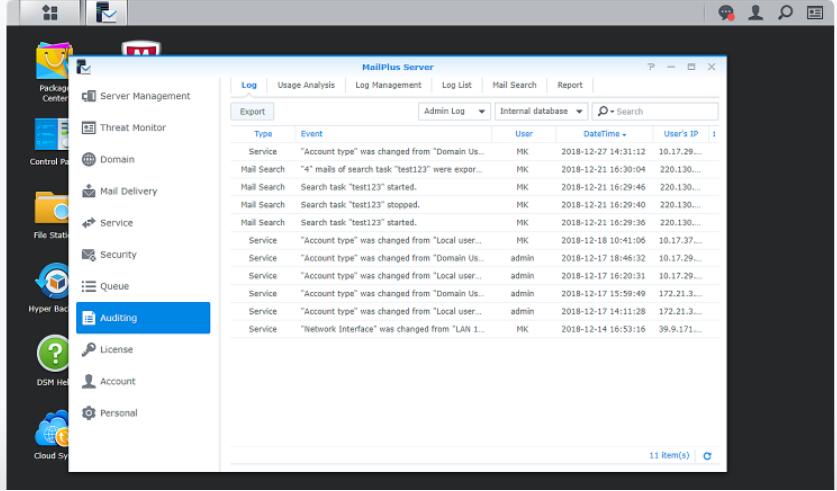Expand the Internal database dropdown

(x=541, y=111)
